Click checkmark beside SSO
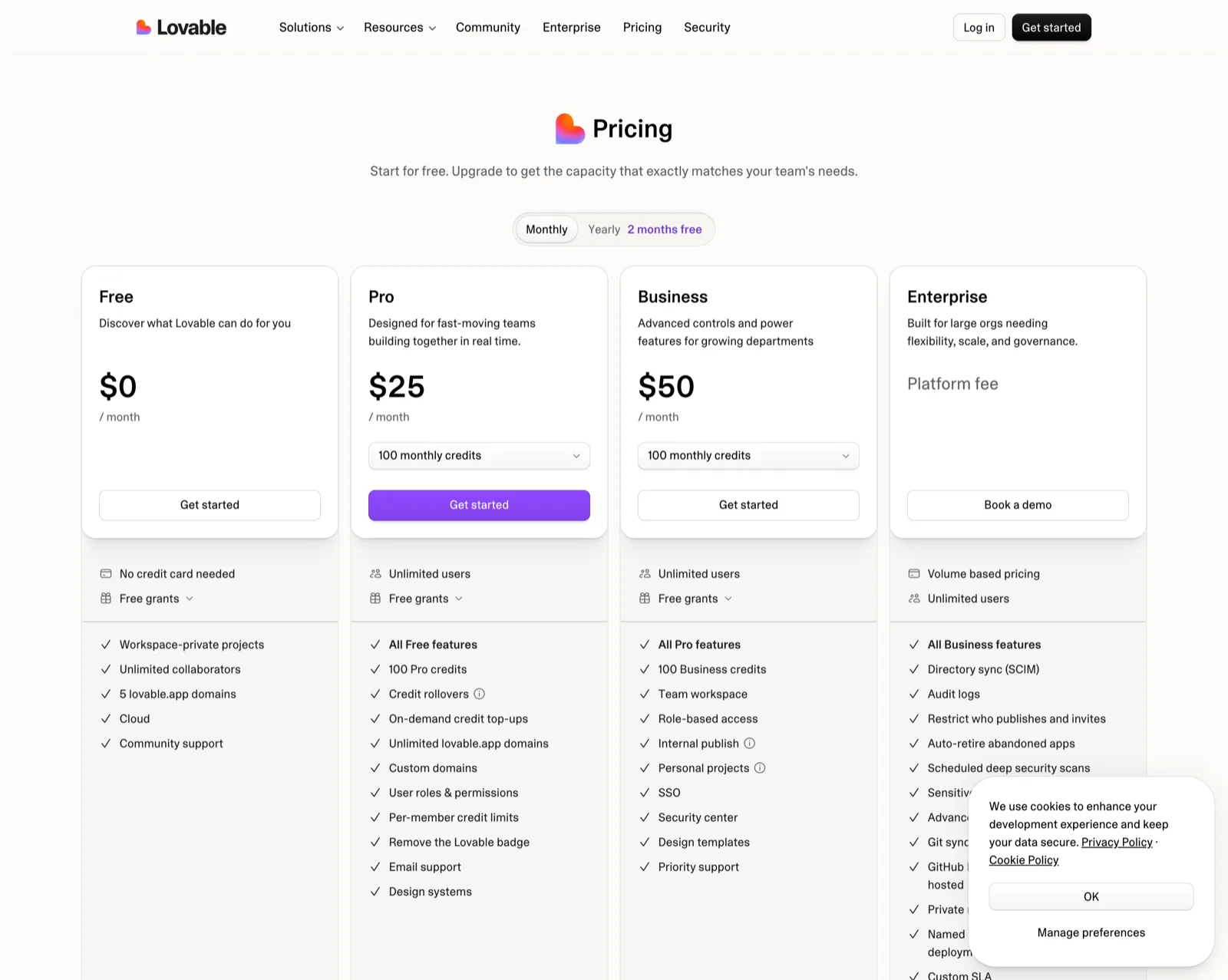The height and width of the screenshot is (980, 1228). point(645,793)
